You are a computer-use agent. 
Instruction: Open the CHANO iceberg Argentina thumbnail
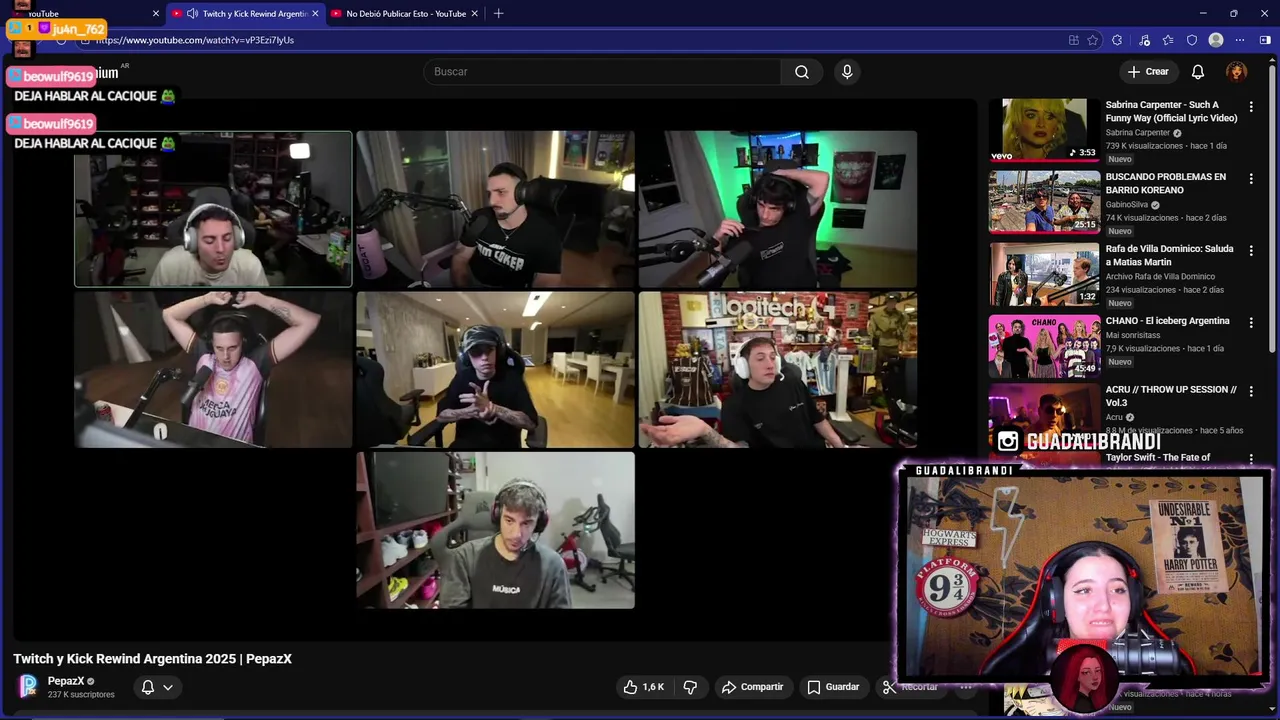1044,345
